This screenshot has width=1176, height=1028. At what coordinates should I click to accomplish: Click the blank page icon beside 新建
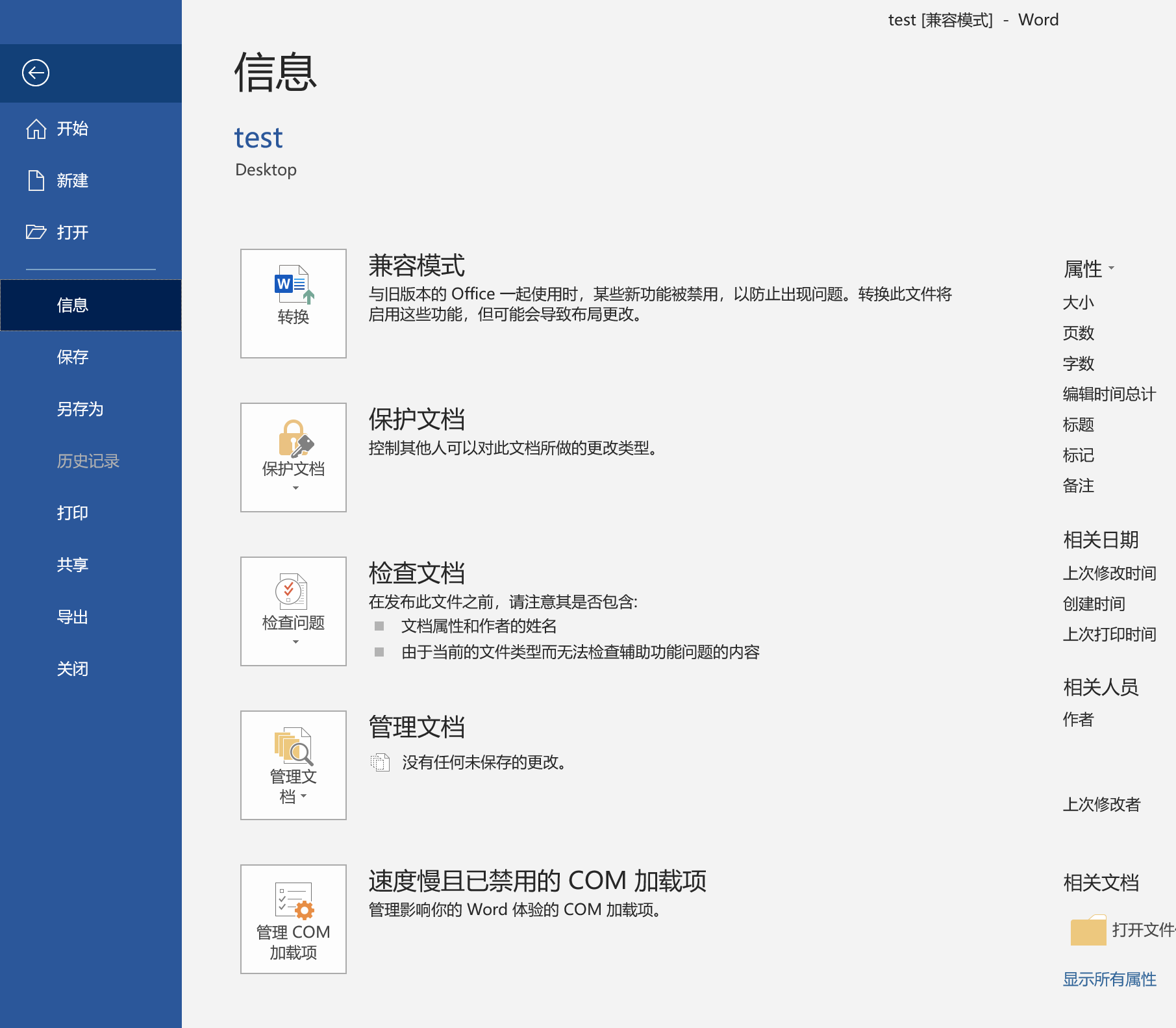(36, 181)
